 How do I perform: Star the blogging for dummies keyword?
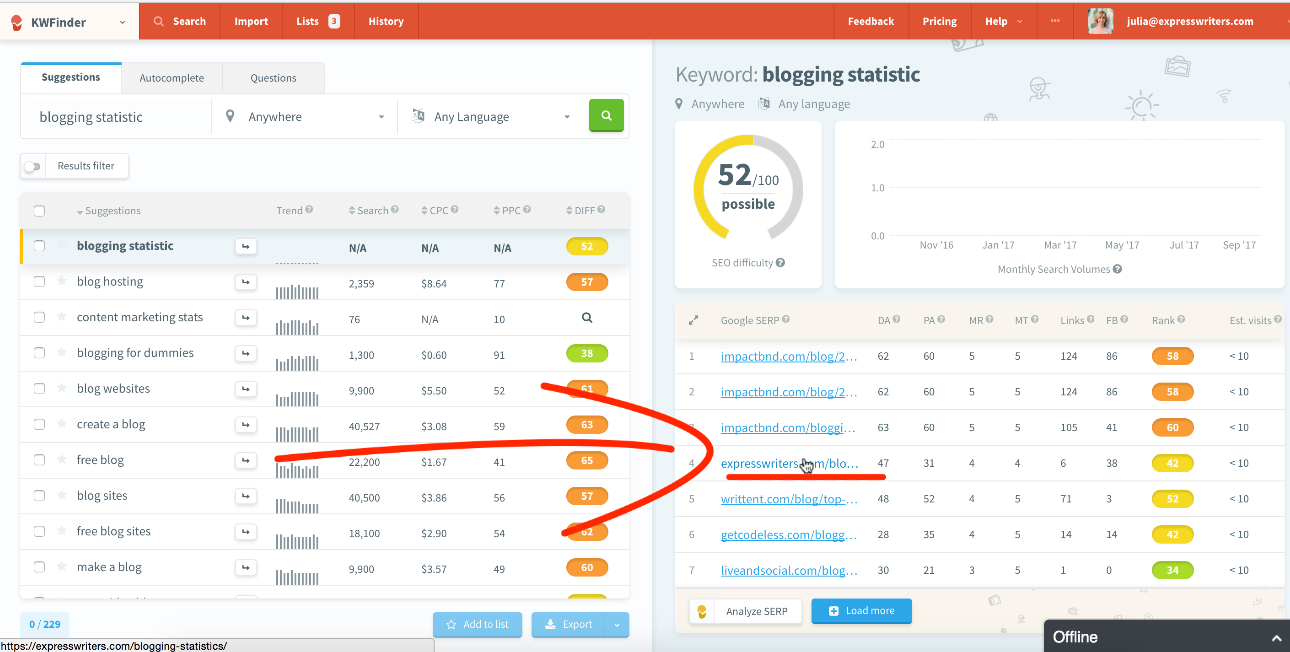click(63, 353)
